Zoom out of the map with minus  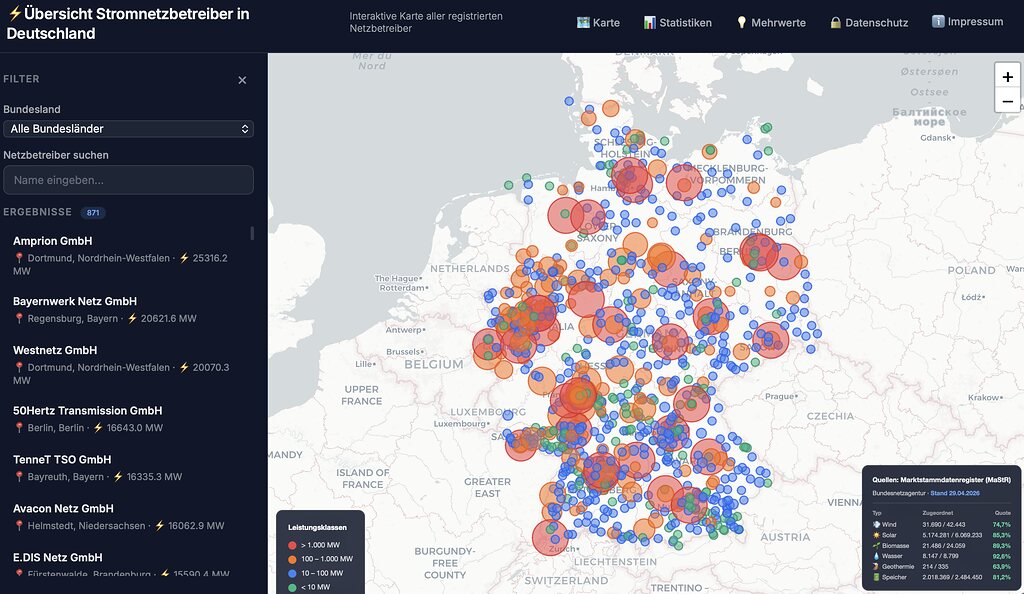(x=1007, y=101)
